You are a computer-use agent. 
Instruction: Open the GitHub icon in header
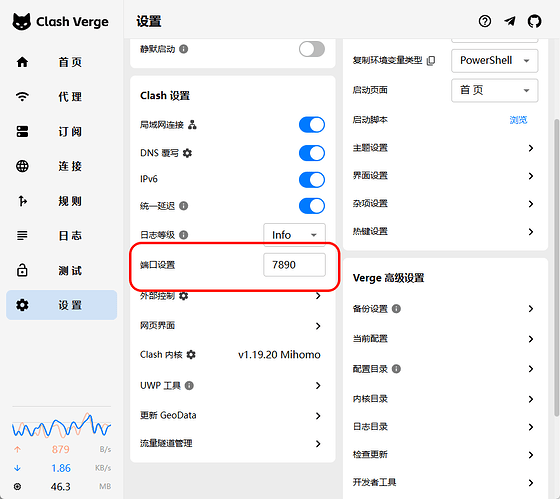(x=534, y=21)
